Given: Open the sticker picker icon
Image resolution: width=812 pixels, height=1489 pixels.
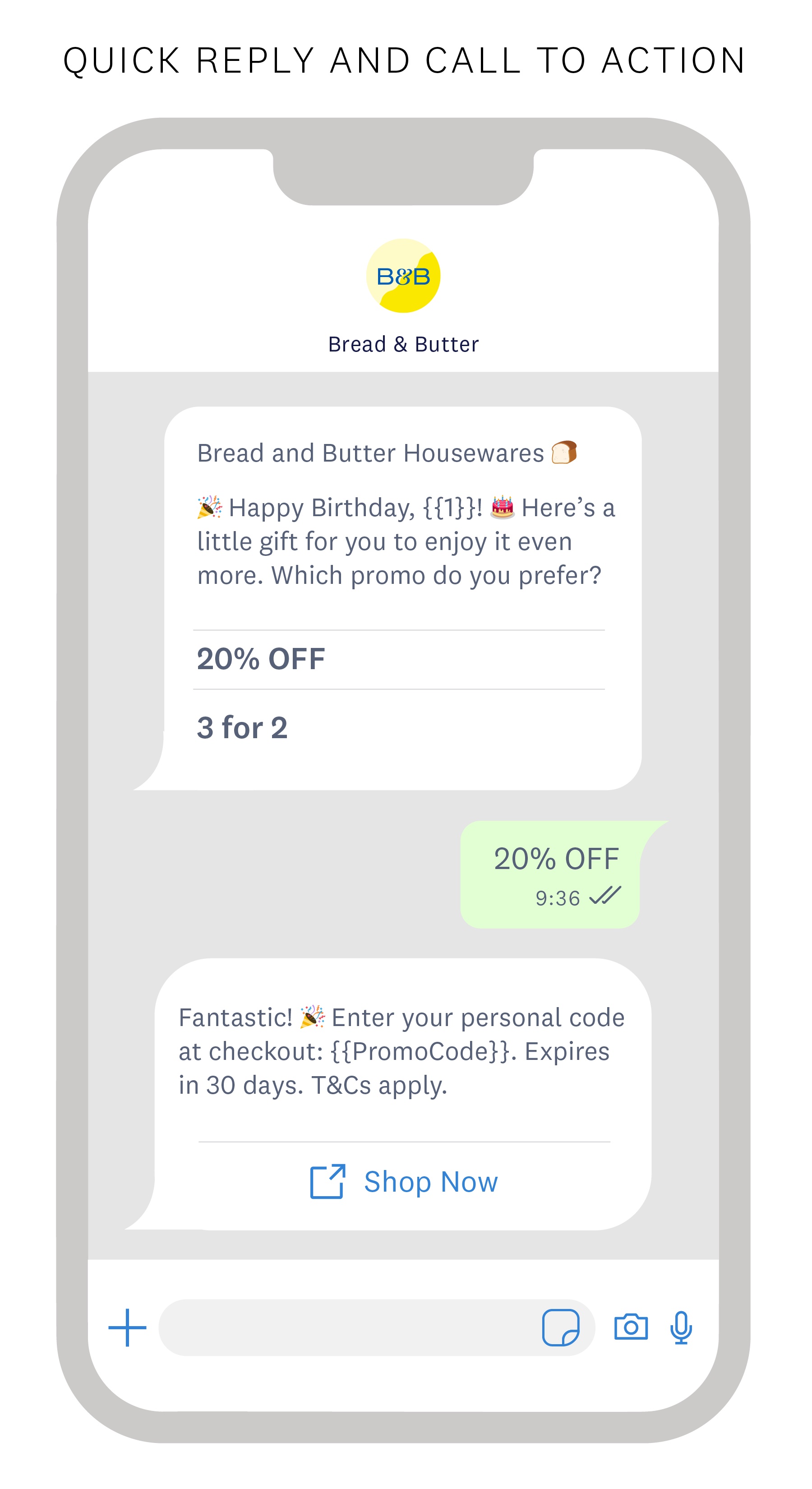Looking at the screenshot, I should [560, 1328].
